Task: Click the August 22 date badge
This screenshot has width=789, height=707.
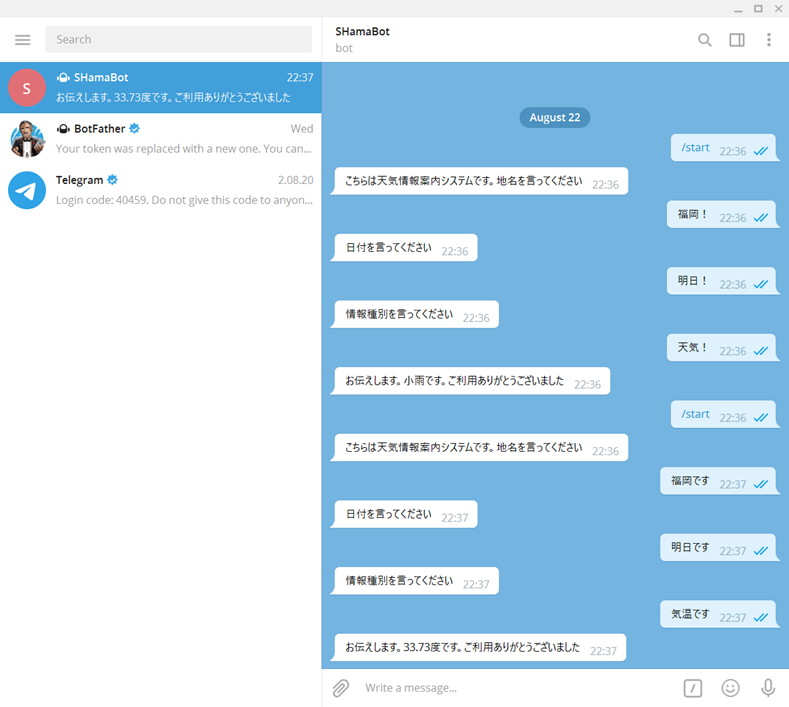Action: [x=554, y=117]
